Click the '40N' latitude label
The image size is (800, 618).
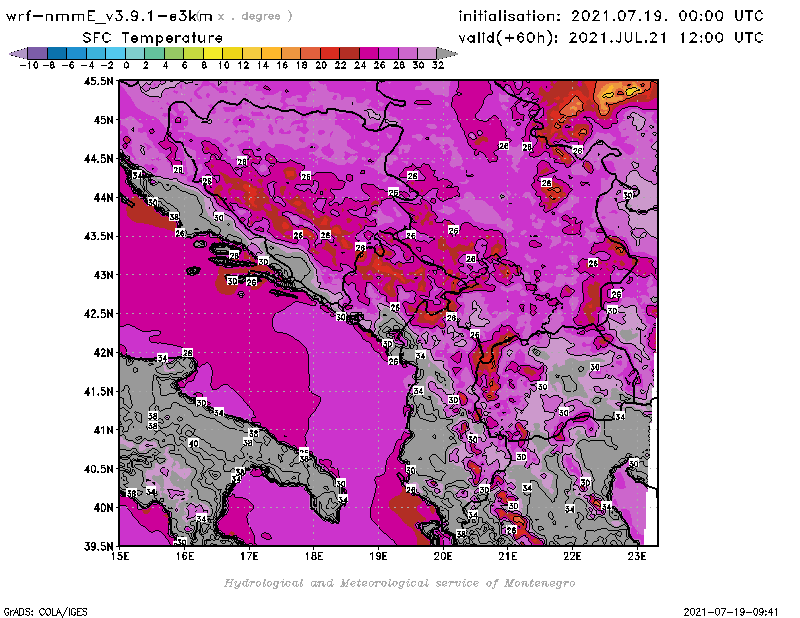pyautogui.click(x=103, y=508)
